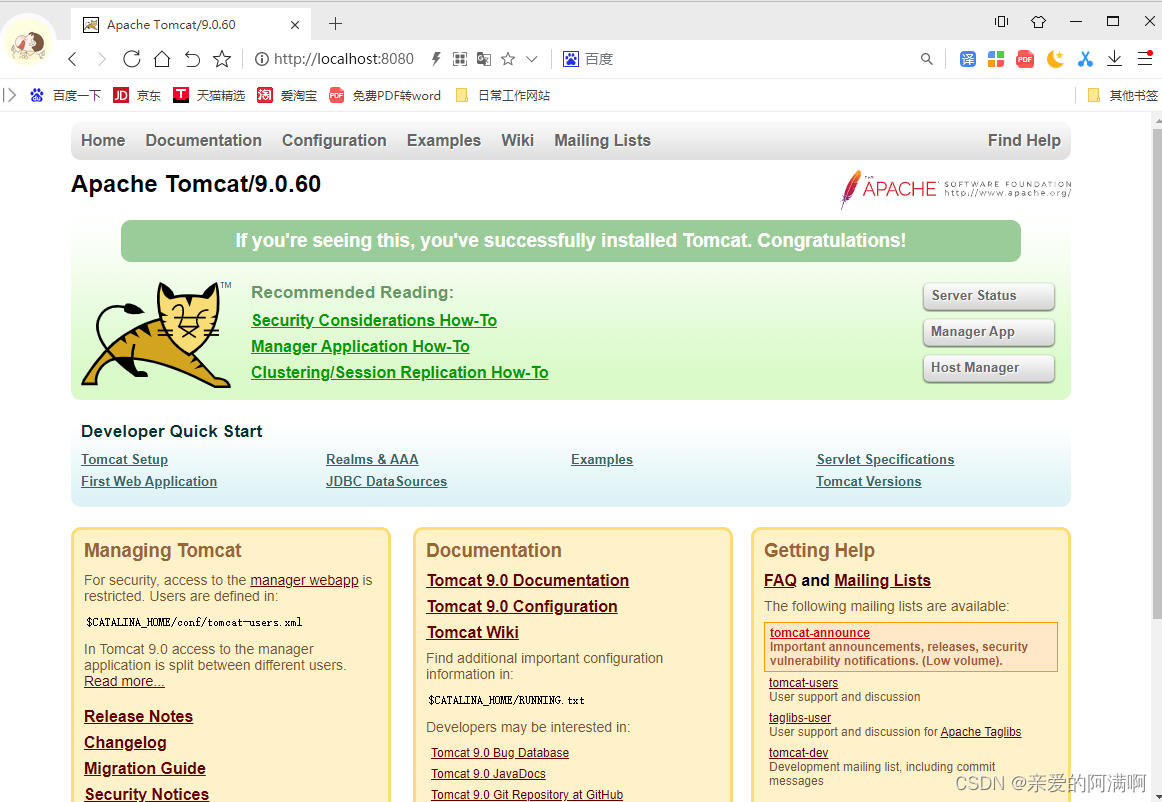Screen dimensions: 1162x802
Task: Open the 日常工作网站 bookmark folder
Action: point(502,96)
